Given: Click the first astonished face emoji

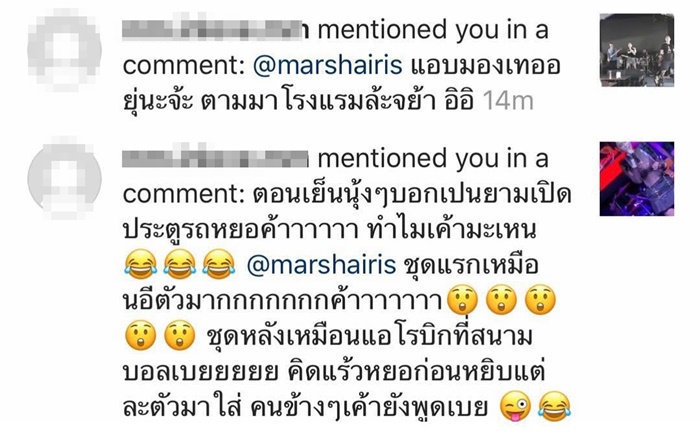Looking at the screenshot, I should pos(462,300).
